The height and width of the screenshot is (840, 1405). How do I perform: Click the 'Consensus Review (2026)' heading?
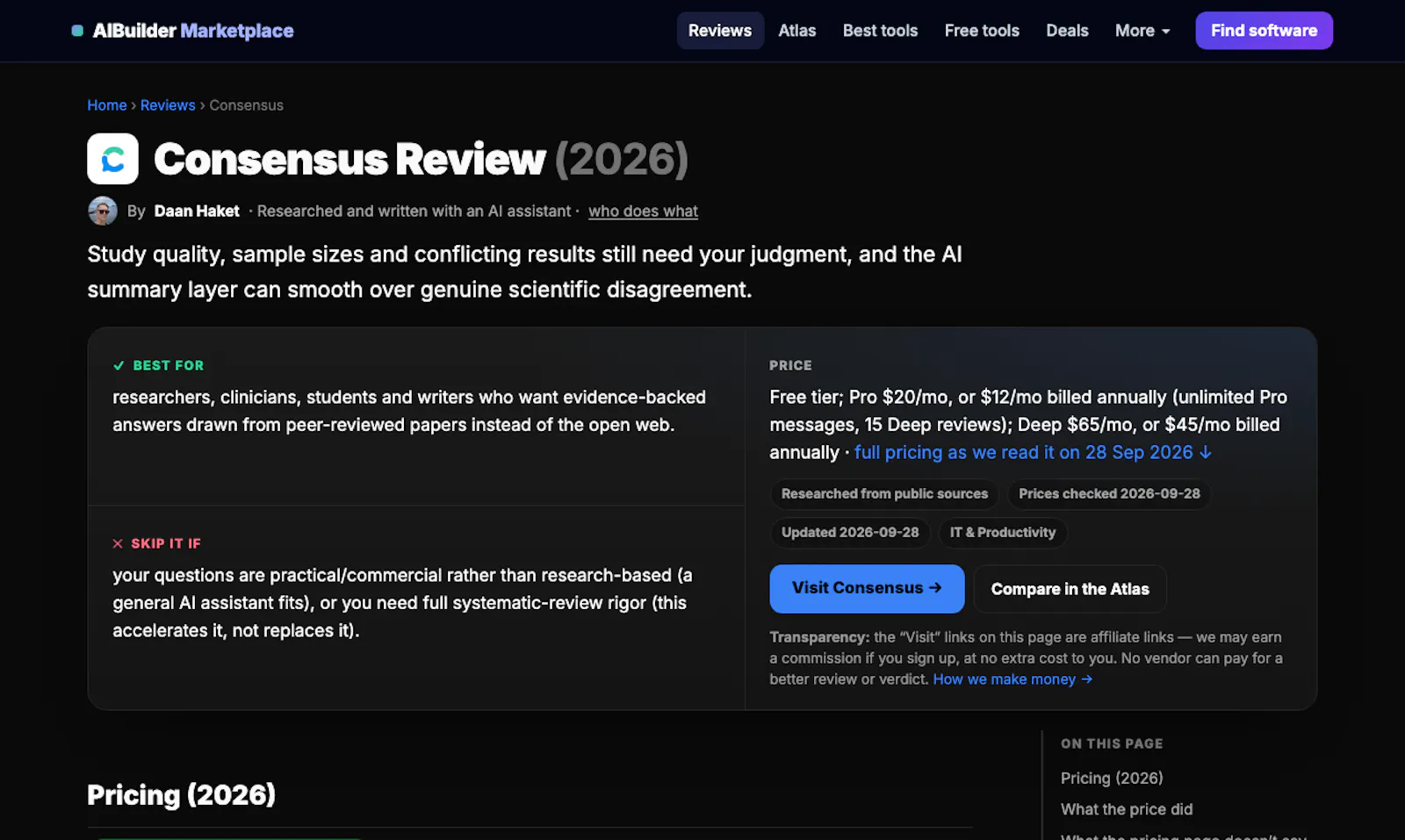[421, 159]
